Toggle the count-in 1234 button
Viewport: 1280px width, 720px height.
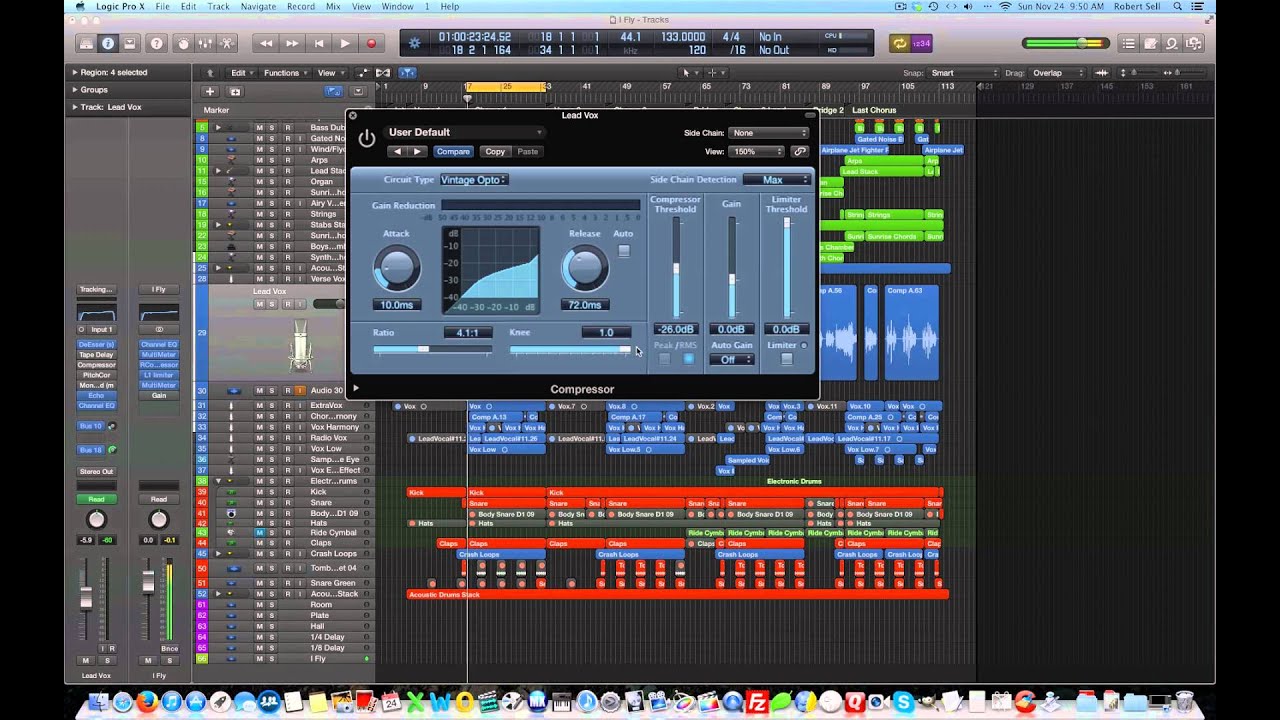922,43
